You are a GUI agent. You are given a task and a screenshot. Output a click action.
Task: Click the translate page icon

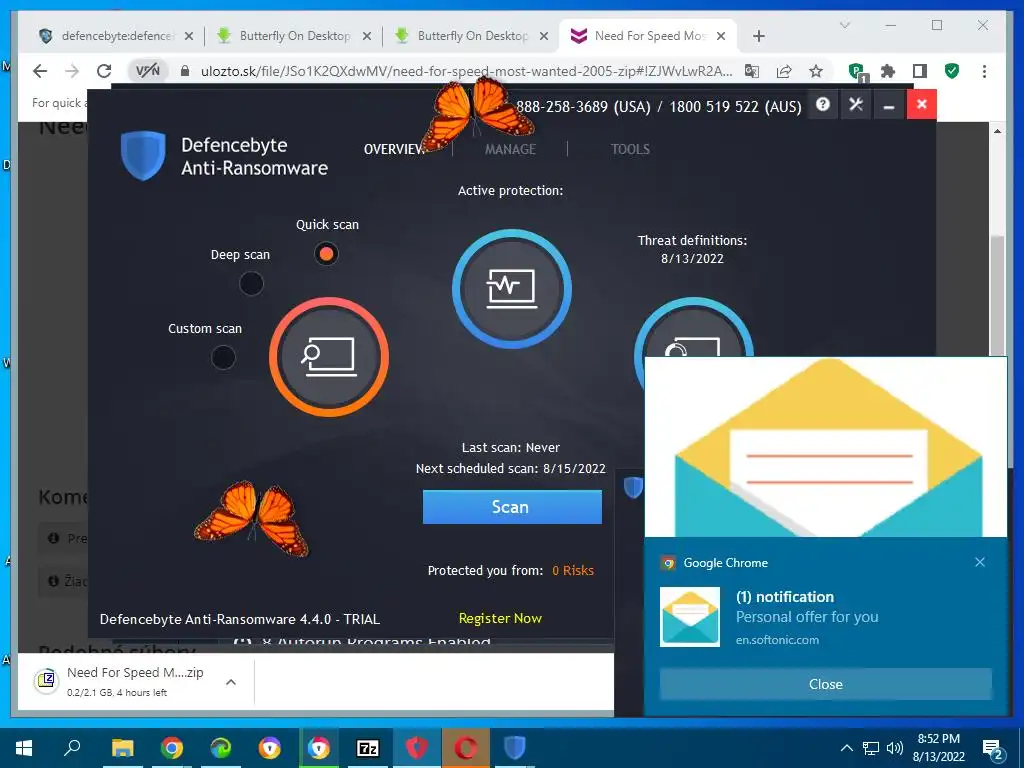tap(752, 71)
